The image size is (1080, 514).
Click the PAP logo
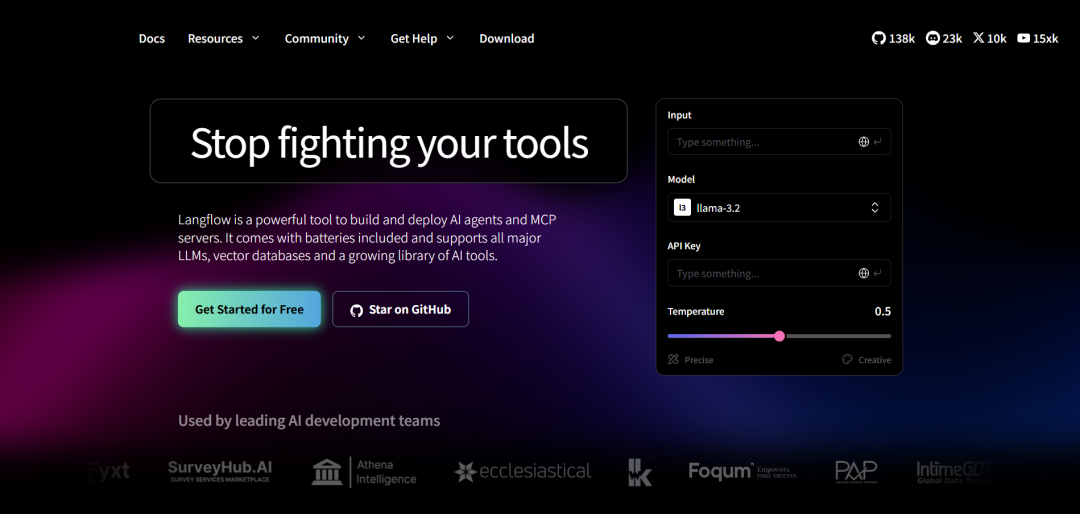[x=856, y=472]
